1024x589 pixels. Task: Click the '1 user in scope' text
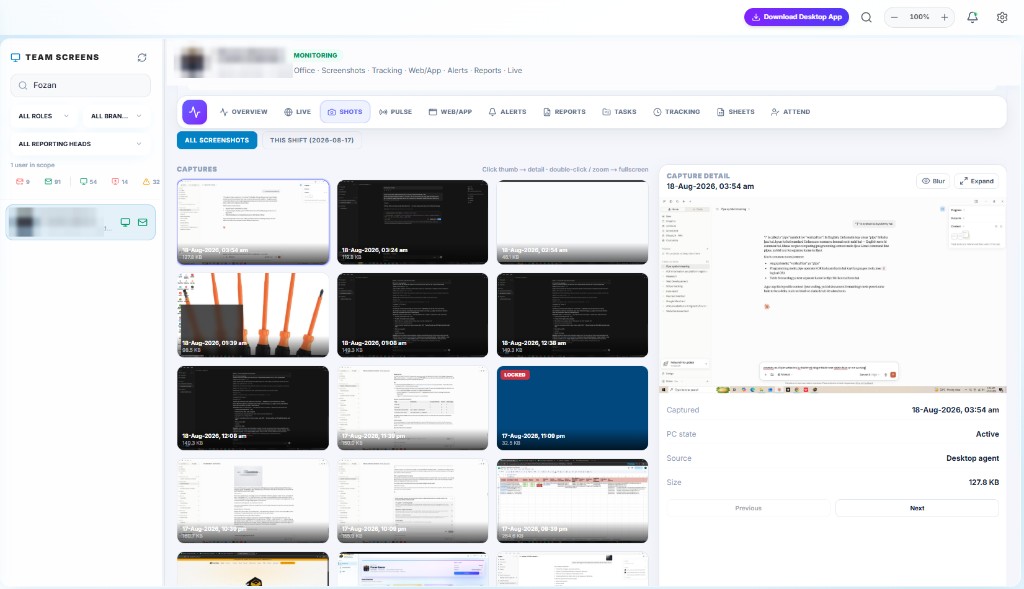33,165
